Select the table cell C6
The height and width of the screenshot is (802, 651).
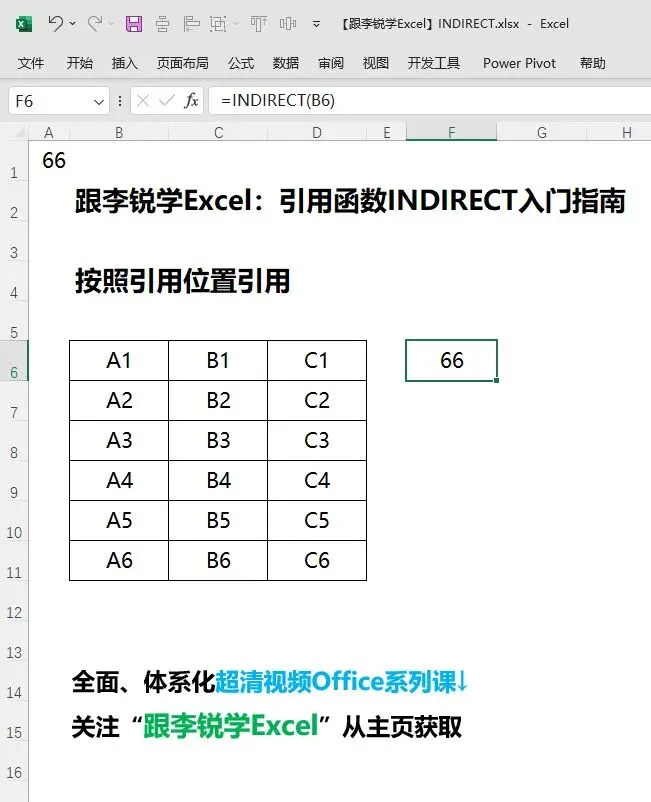click(317, 561)
